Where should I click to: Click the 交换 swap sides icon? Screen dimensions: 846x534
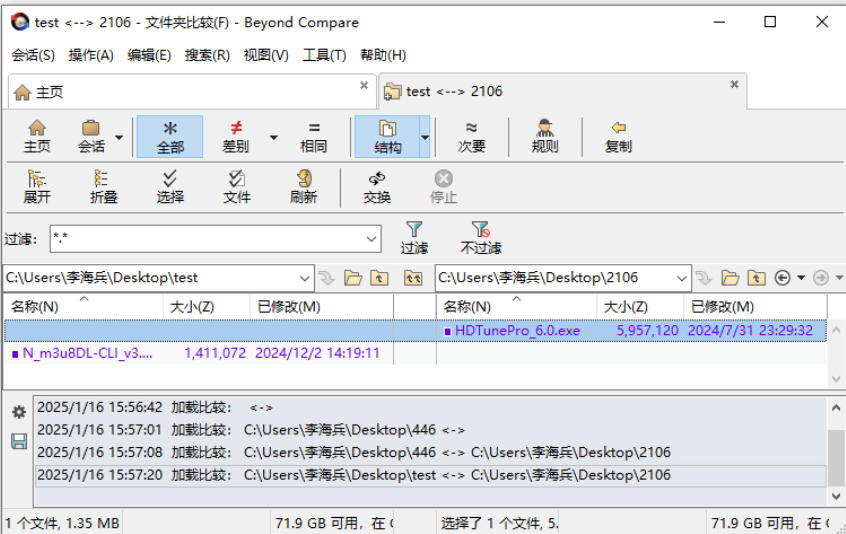(x=377, y=187)
